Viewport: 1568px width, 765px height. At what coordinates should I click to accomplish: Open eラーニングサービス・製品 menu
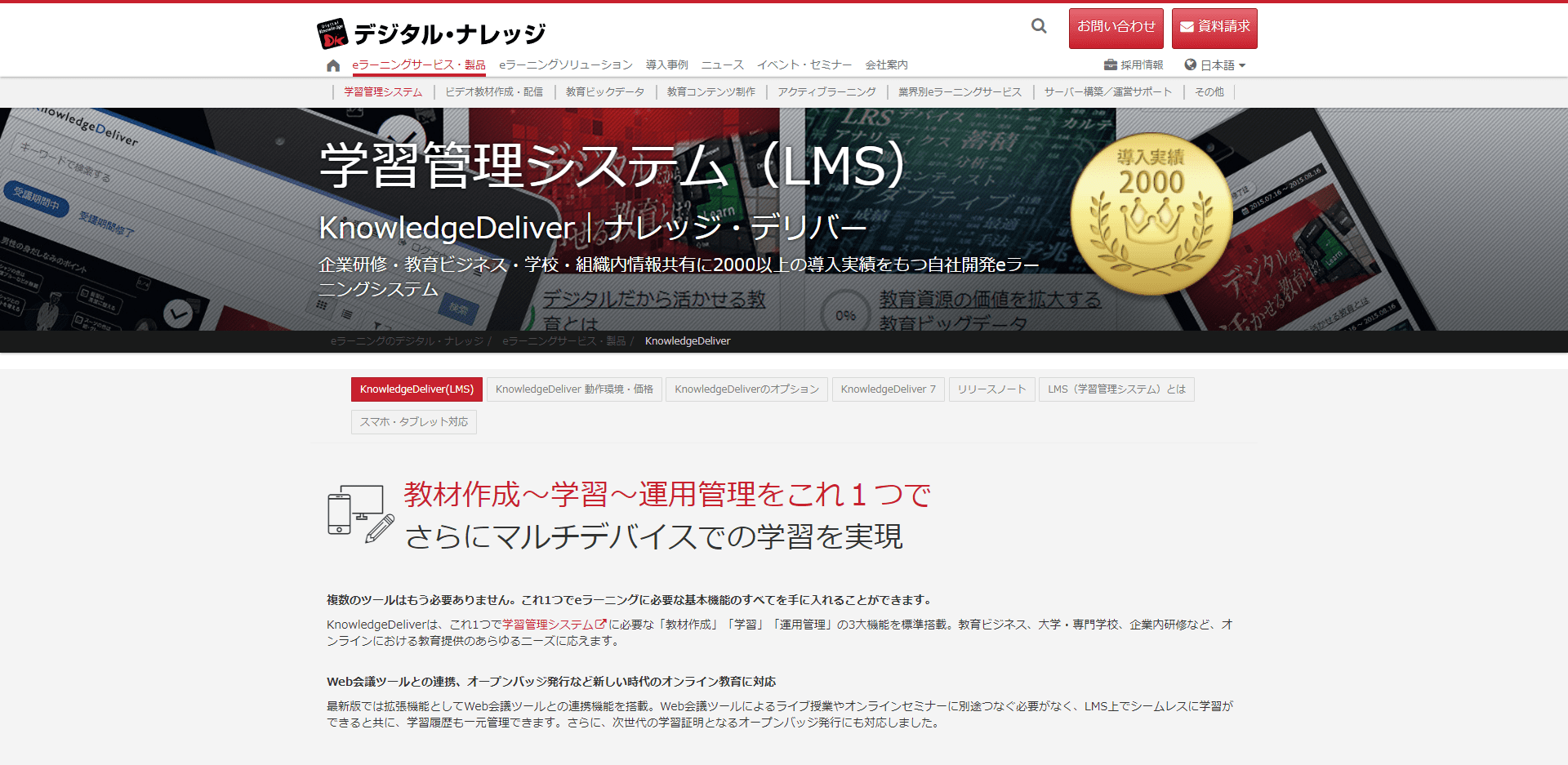coord(419,65)
